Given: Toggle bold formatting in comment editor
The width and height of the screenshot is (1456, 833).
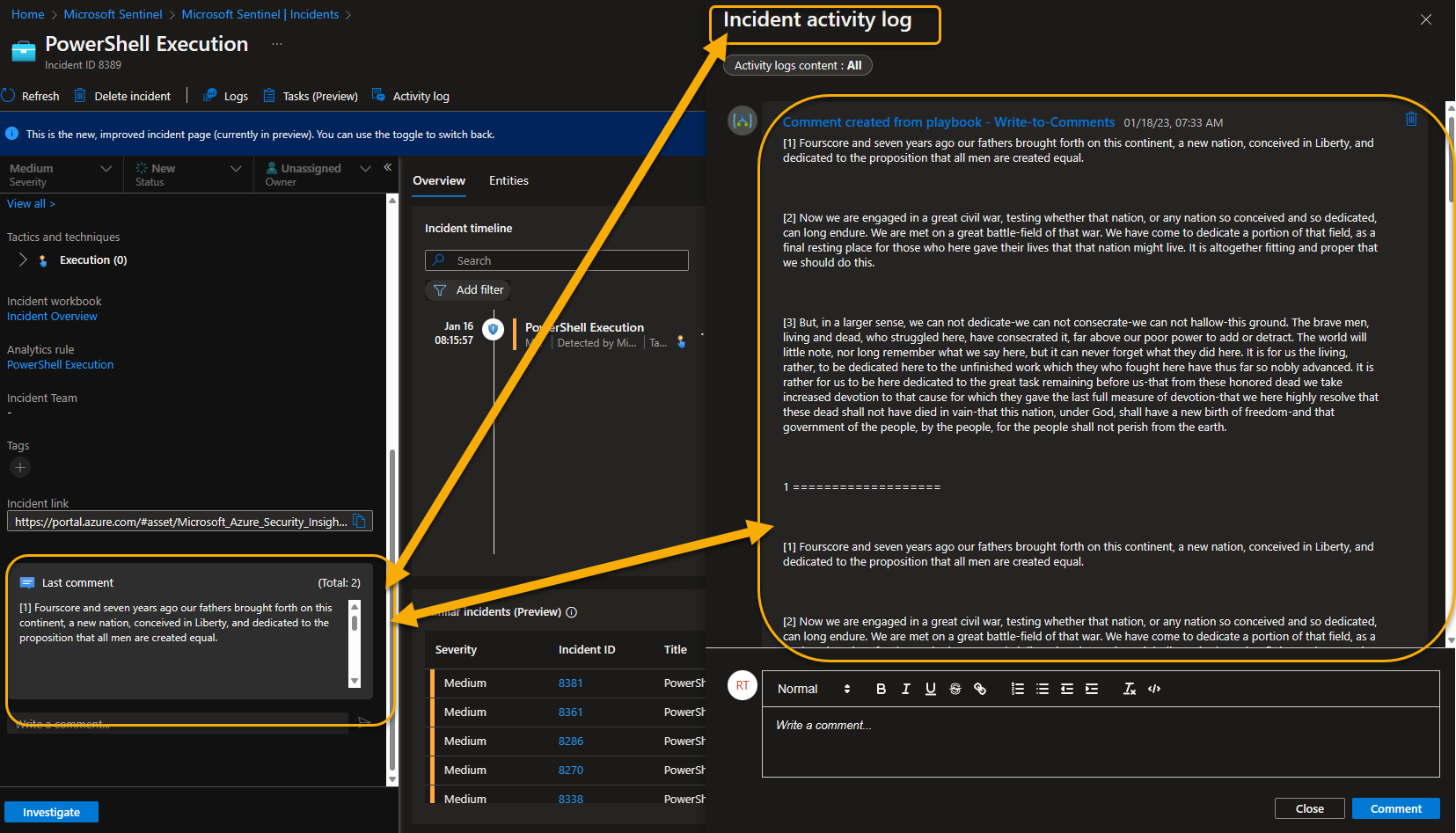Looking at the screenshot, I should pos(881,689).
